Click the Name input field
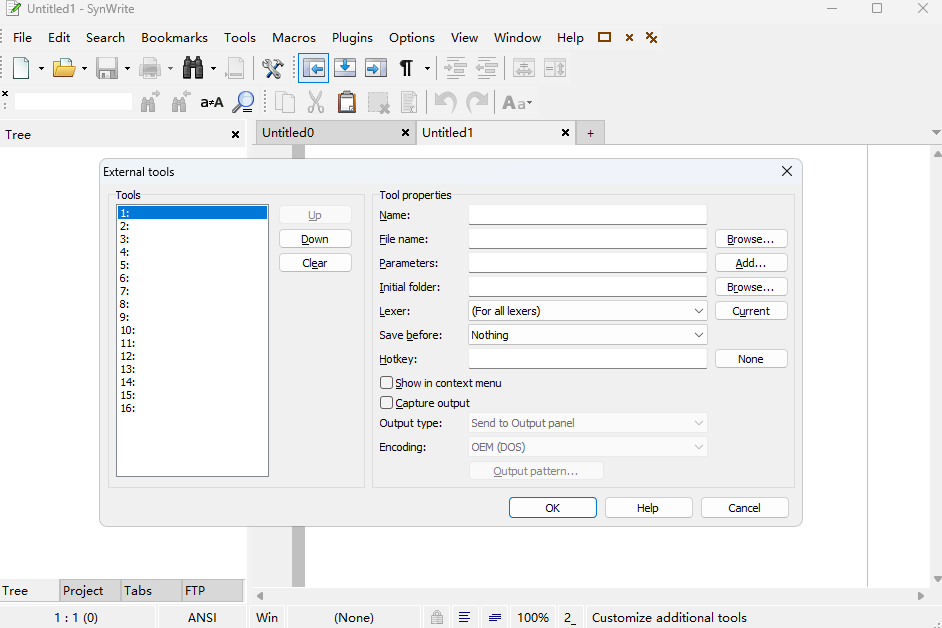This screenshot has height=628, width=942. click(587, 215)
